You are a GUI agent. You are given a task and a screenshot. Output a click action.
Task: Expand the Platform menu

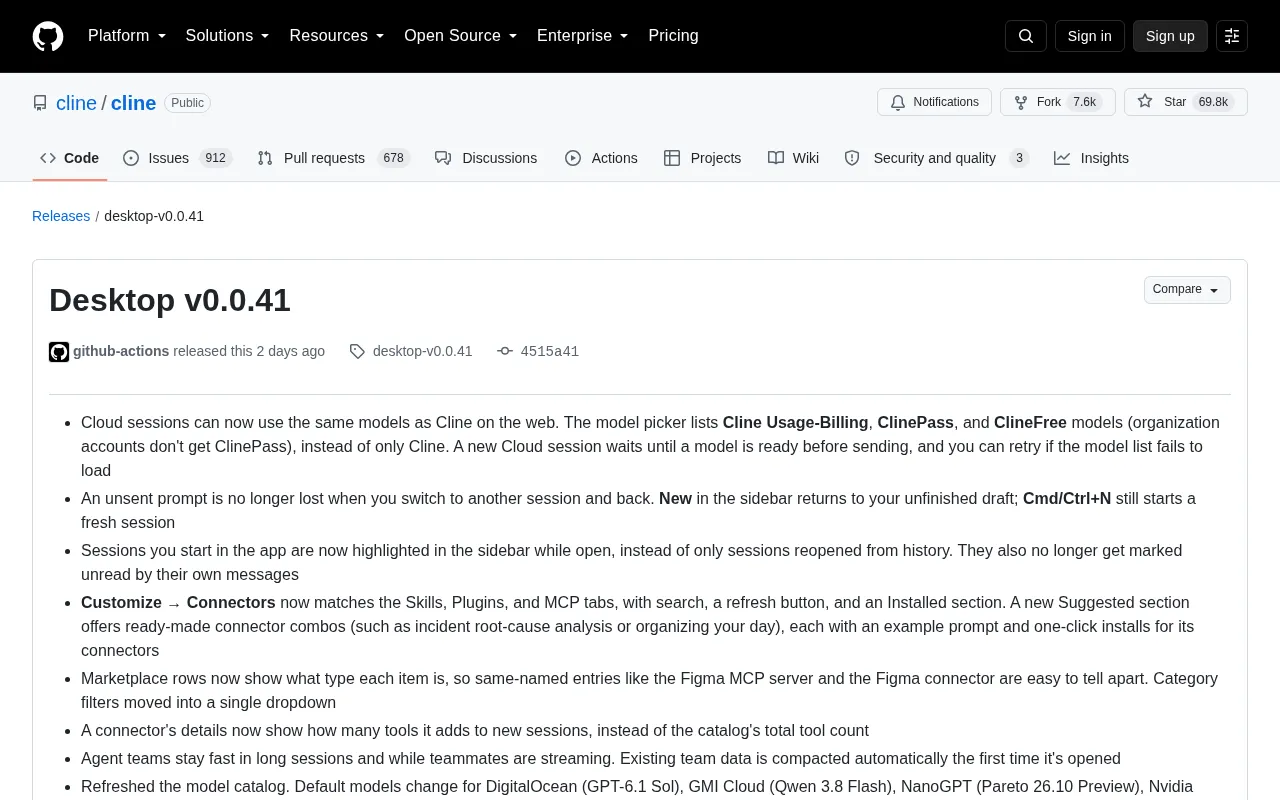127,36
